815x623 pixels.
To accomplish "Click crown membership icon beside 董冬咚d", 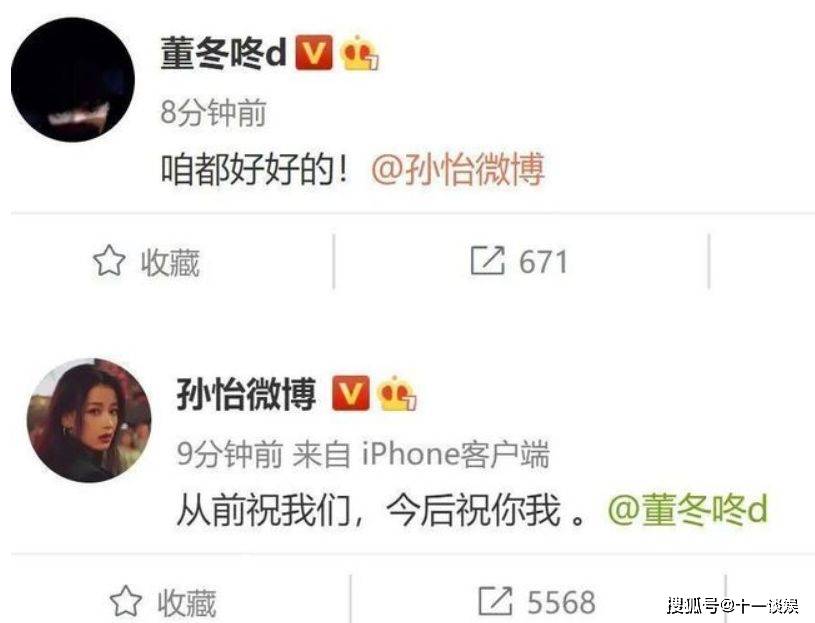I will (360, 53).
